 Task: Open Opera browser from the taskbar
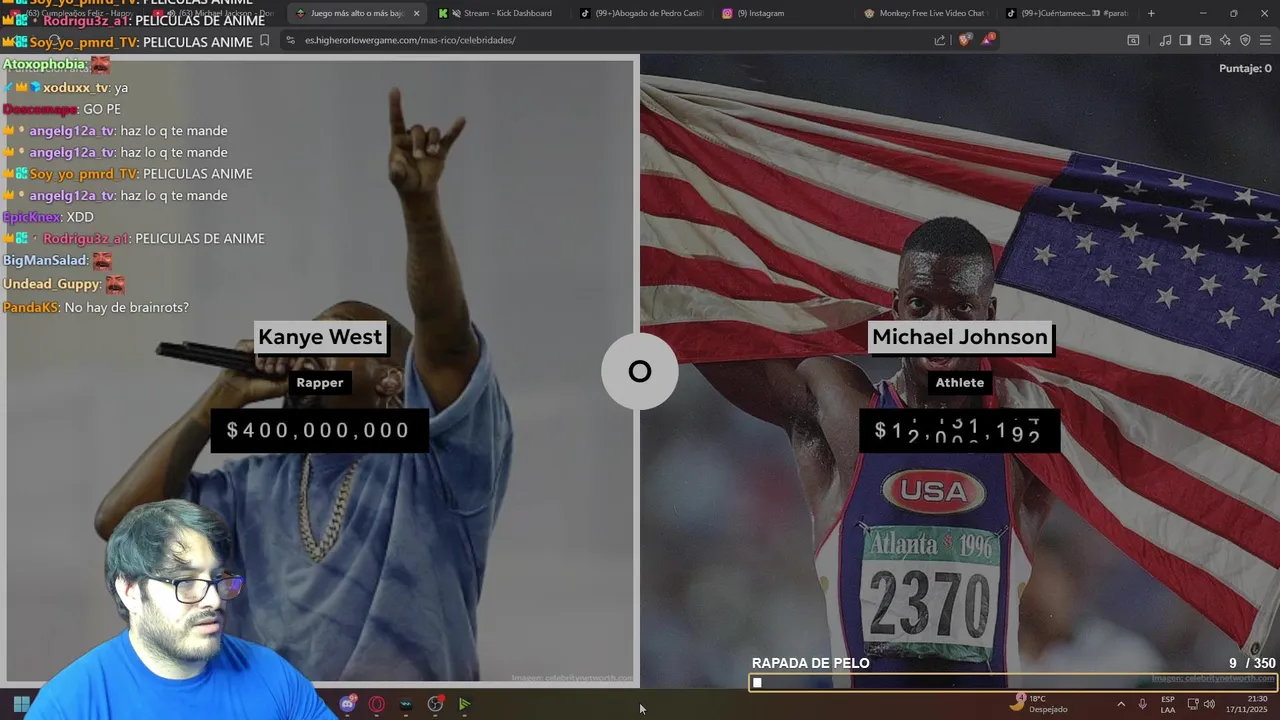pos(376,704)
